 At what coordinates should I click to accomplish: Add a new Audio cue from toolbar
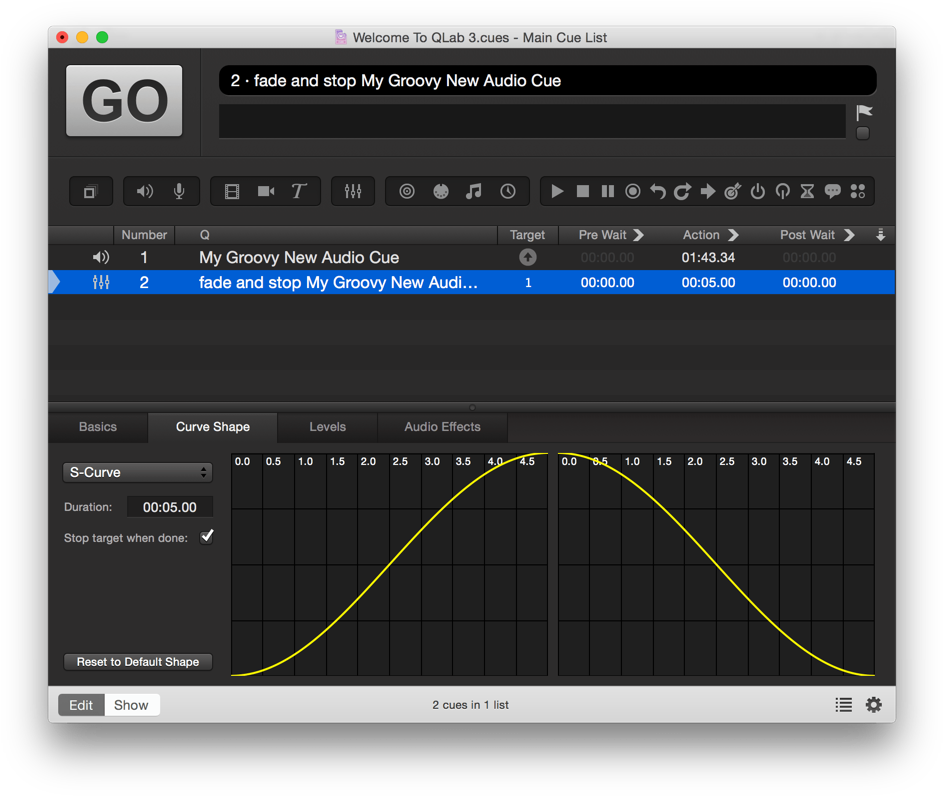coord(145,191)
